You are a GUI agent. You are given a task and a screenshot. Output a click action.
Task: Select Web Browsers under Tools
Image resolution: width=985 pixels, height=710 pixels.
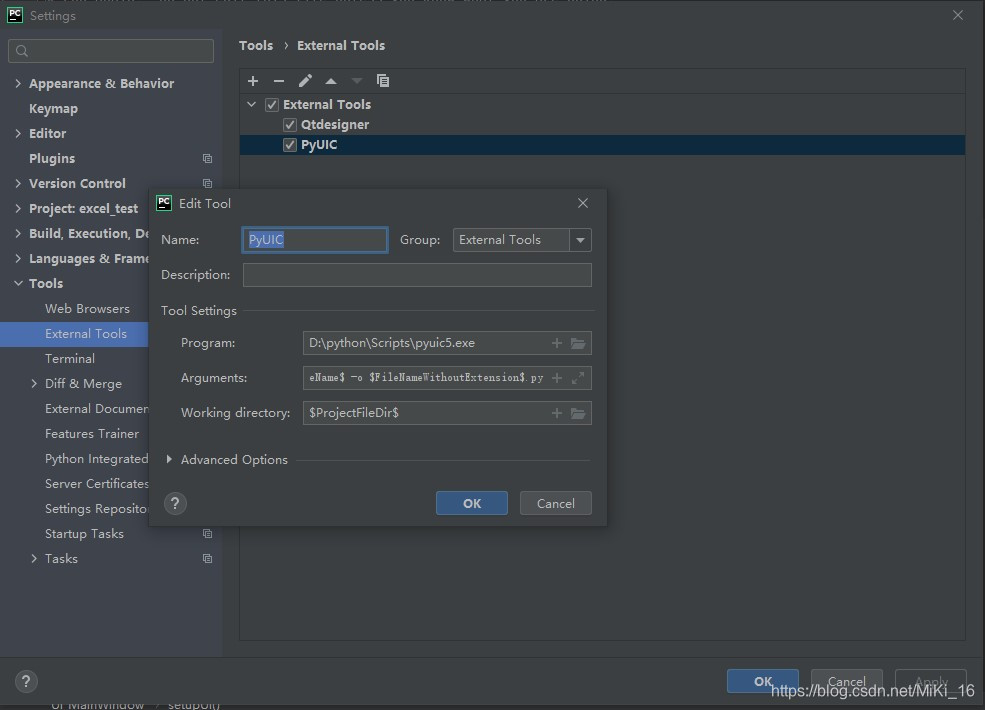click(x=87, y=309)
